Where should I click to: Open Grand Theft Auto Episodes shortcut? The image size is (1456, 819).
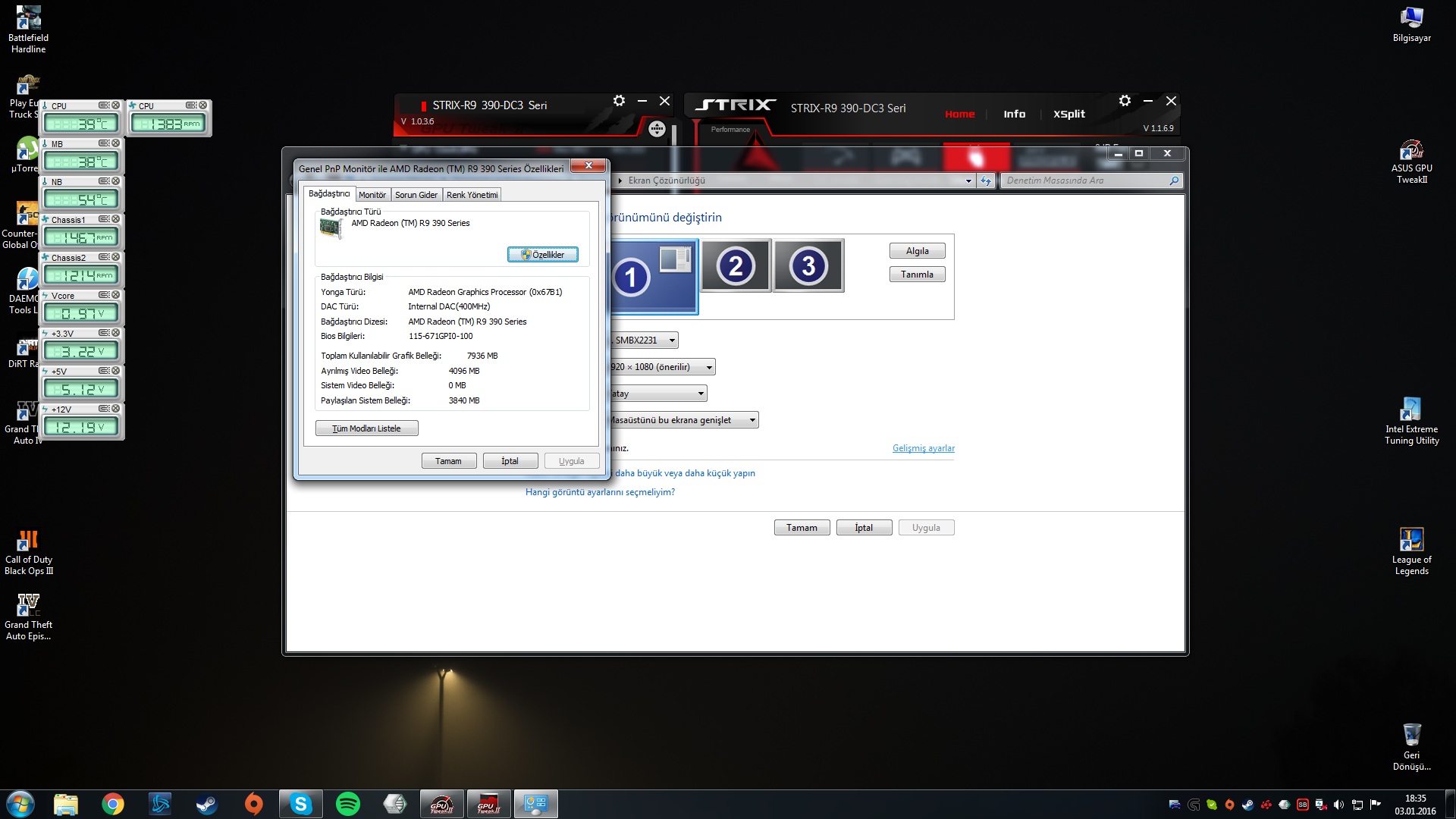[29, 617]
